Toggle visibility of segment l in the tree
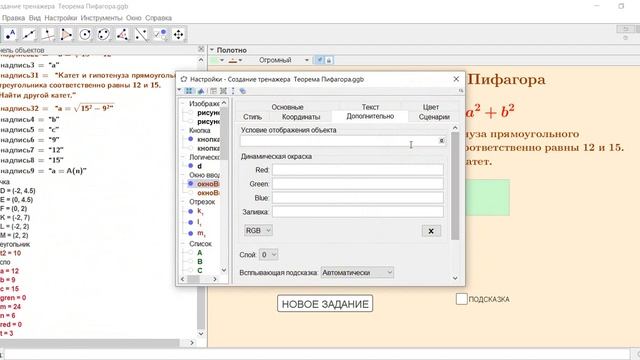 tap(190, 222)
